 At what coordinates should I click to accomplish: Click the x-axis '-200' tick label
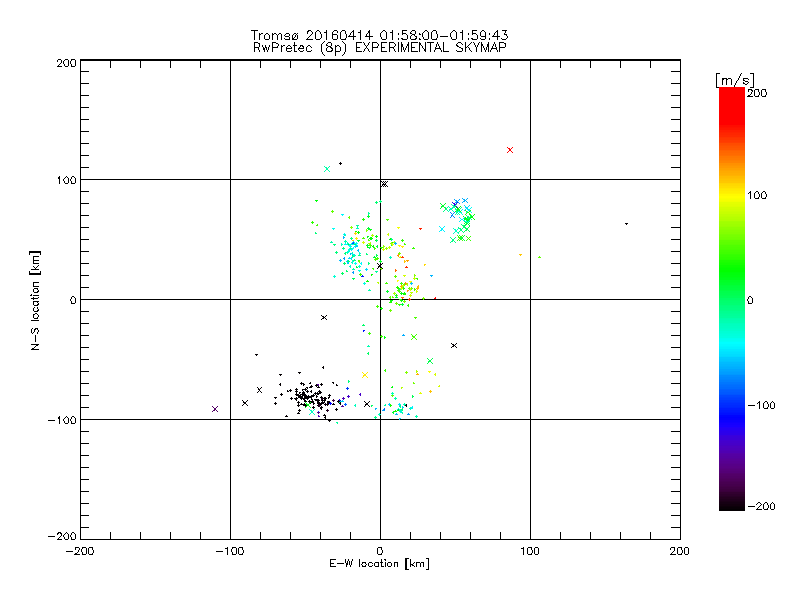(x=80, y=551)
